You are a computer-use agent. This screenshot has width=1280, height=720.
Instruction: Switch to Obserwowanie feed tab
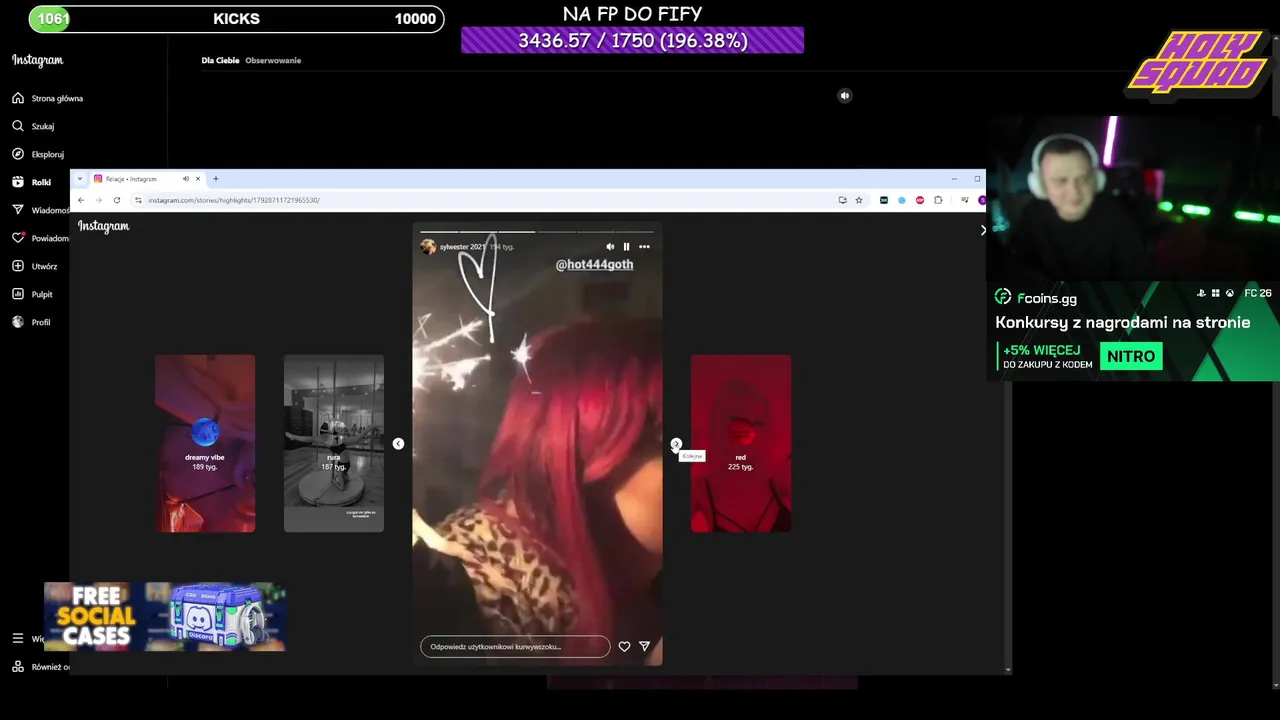tap(273, 60)
